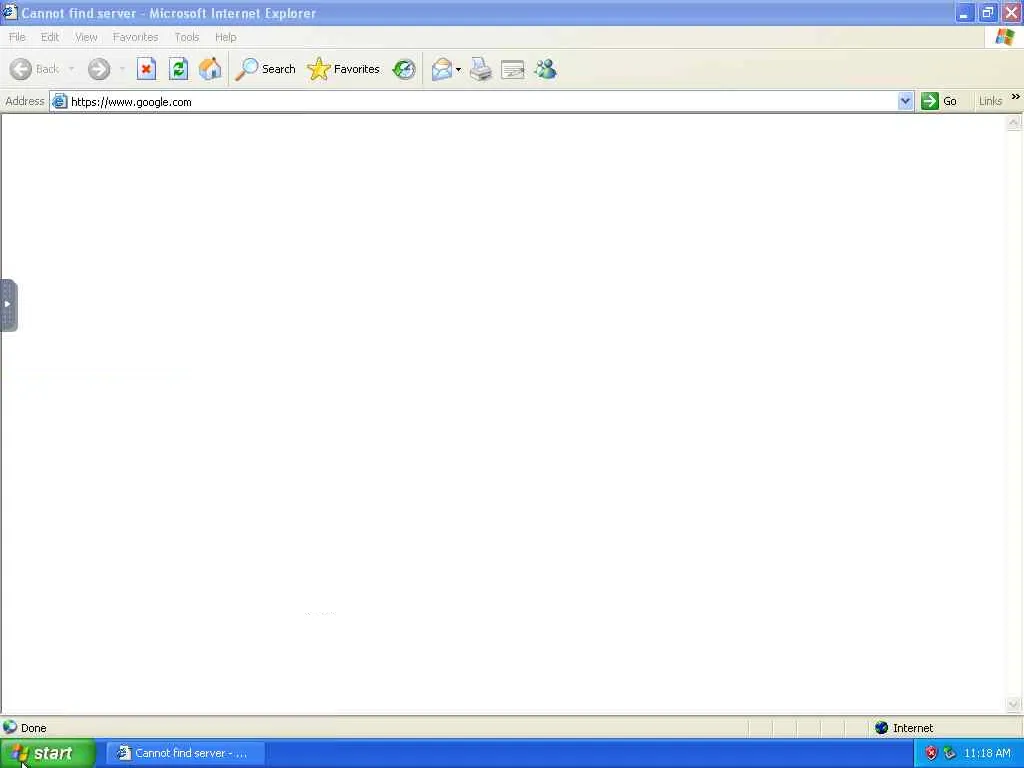
Task: Open the Back history dropdown arrow
Action: tap(71, 69)
